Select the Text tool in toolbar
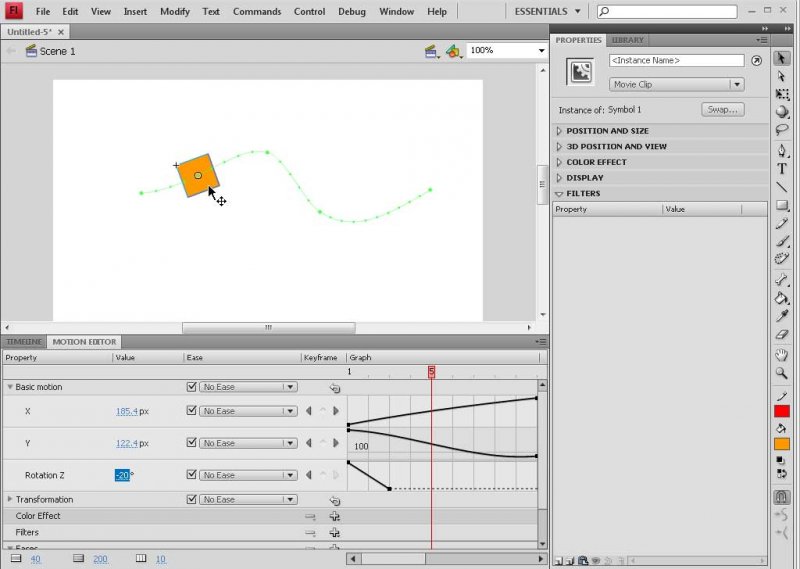 [782, 168]
